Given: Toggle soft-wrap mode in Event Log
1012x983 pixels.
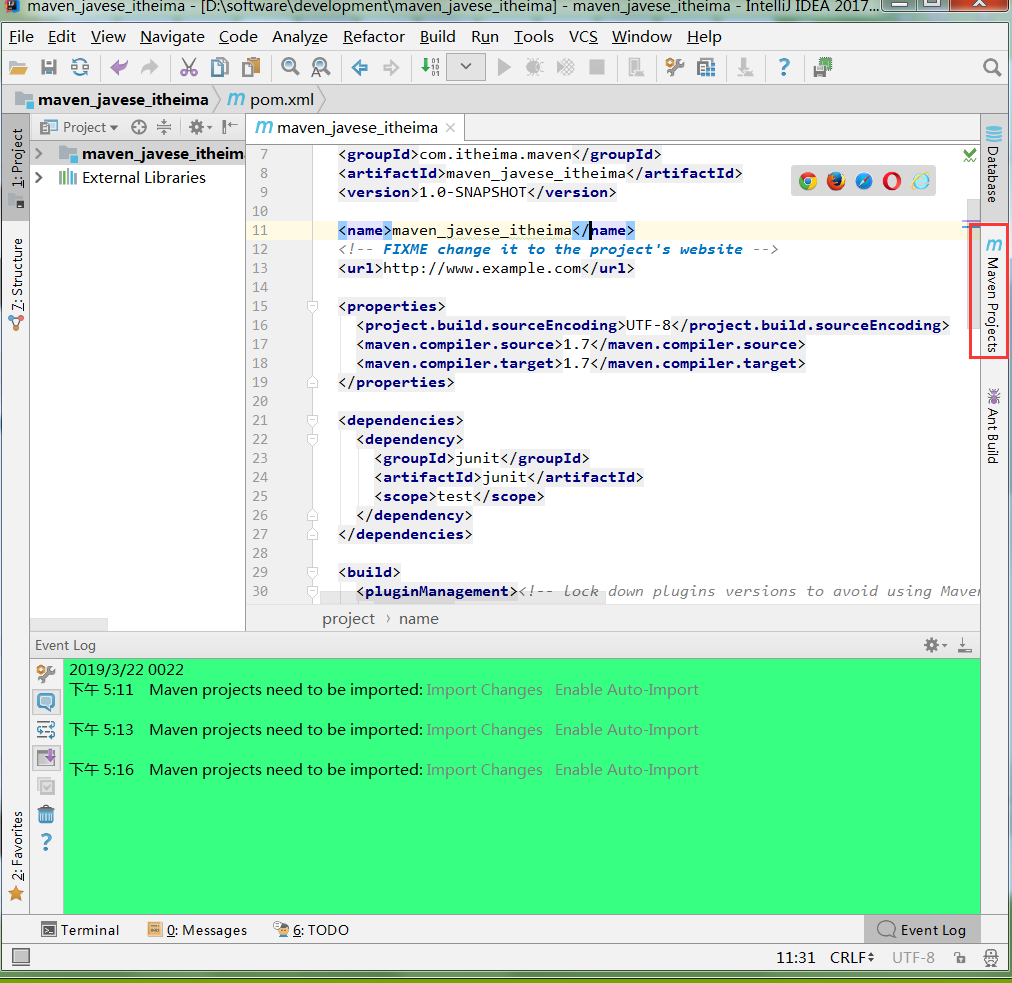Looking at the screenshot, I should 46,729.
